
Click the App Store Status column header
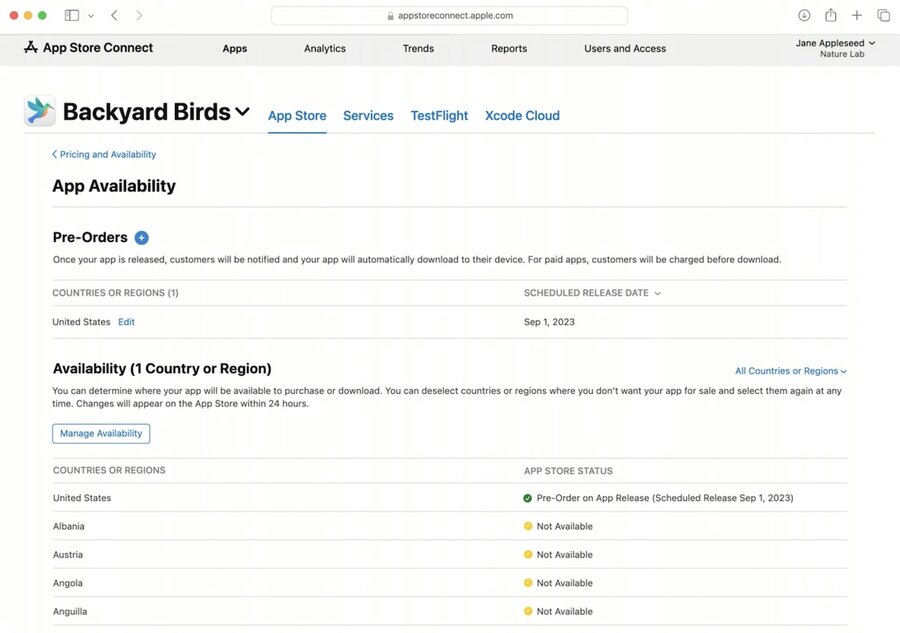pos(568,471)
